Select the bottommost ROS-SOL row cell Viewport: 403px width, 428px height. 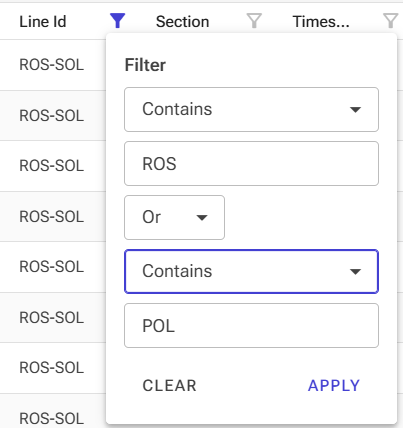(52, 419)
